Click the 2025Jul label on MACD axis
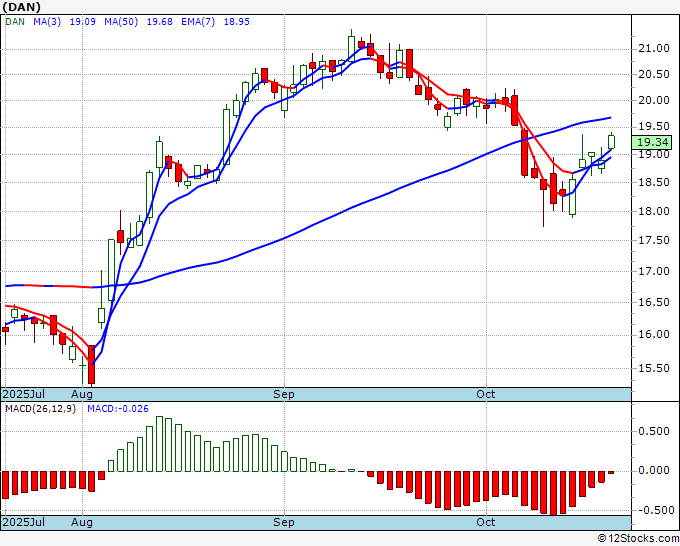Screen dimensions: 680x546 coord(24,522)
